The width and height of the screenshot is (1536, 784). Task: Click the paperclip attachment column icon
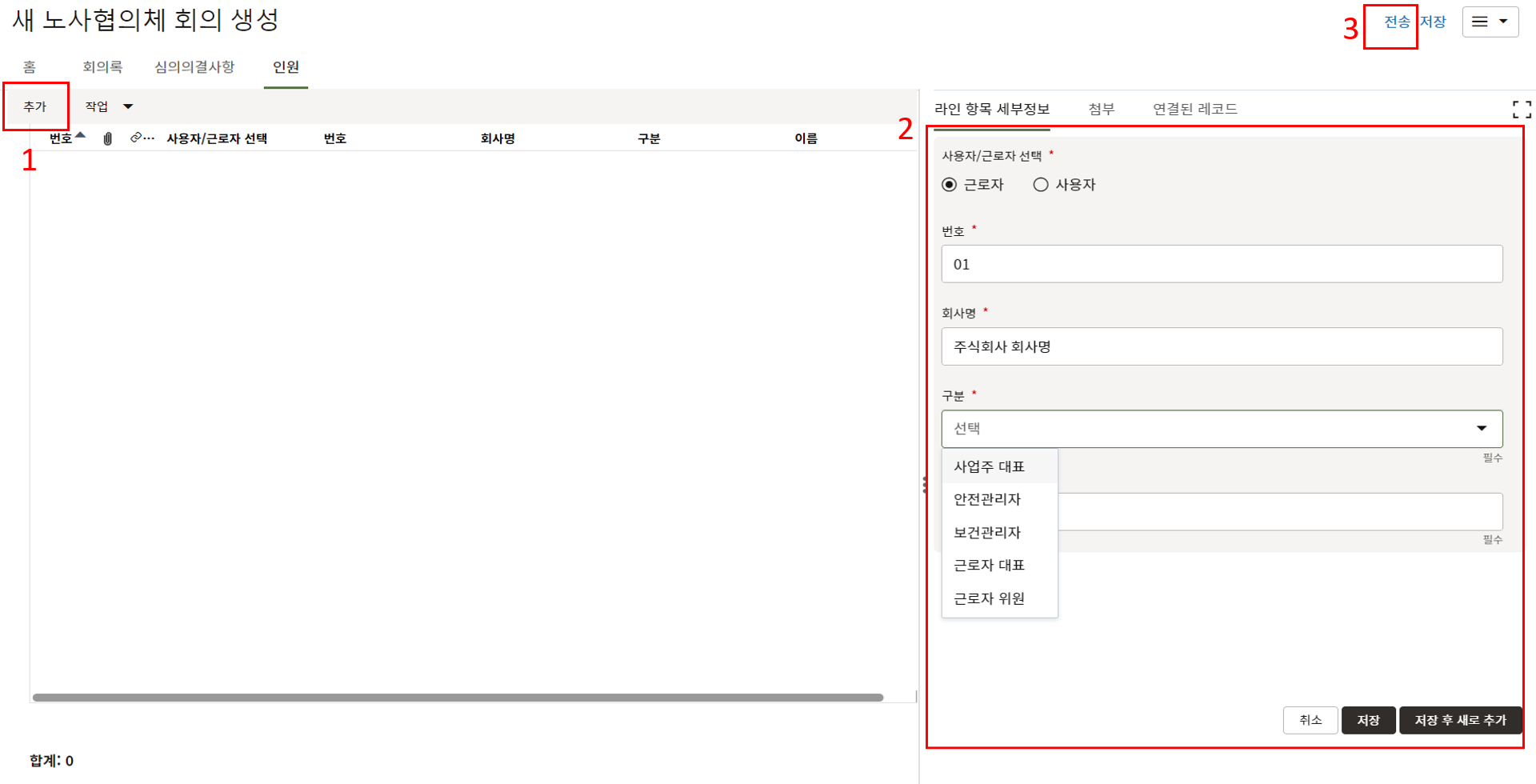click(108, 138)
